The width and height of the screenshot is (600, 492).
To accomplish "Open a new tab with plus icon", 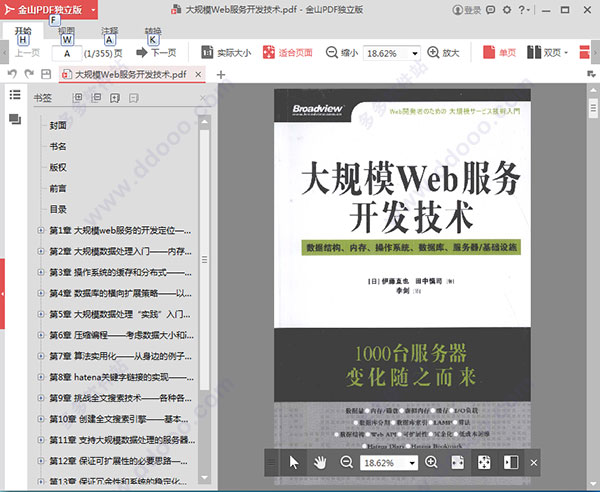I will click(221, 75).
